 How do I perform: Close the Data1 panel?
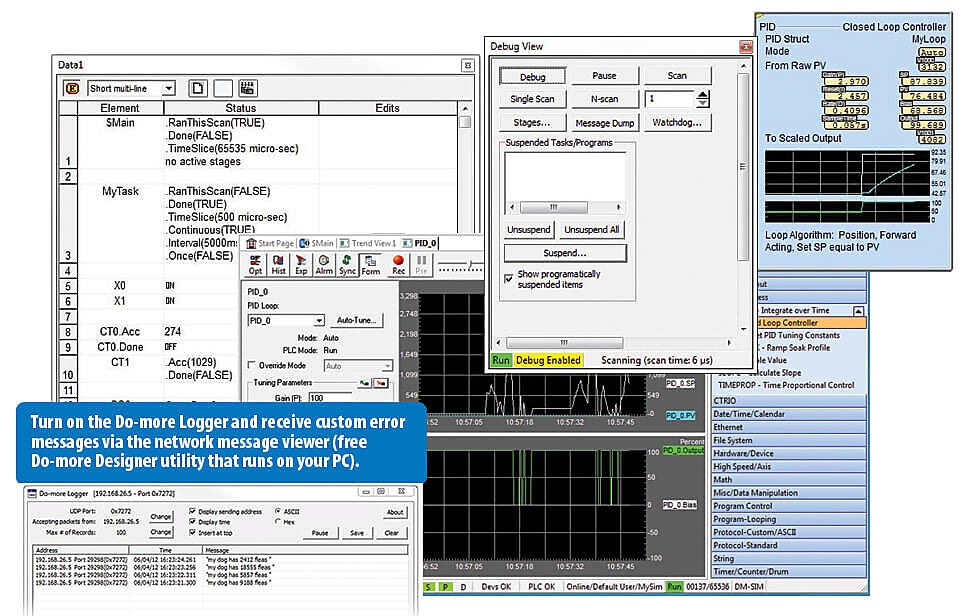(x=468, y=65)
